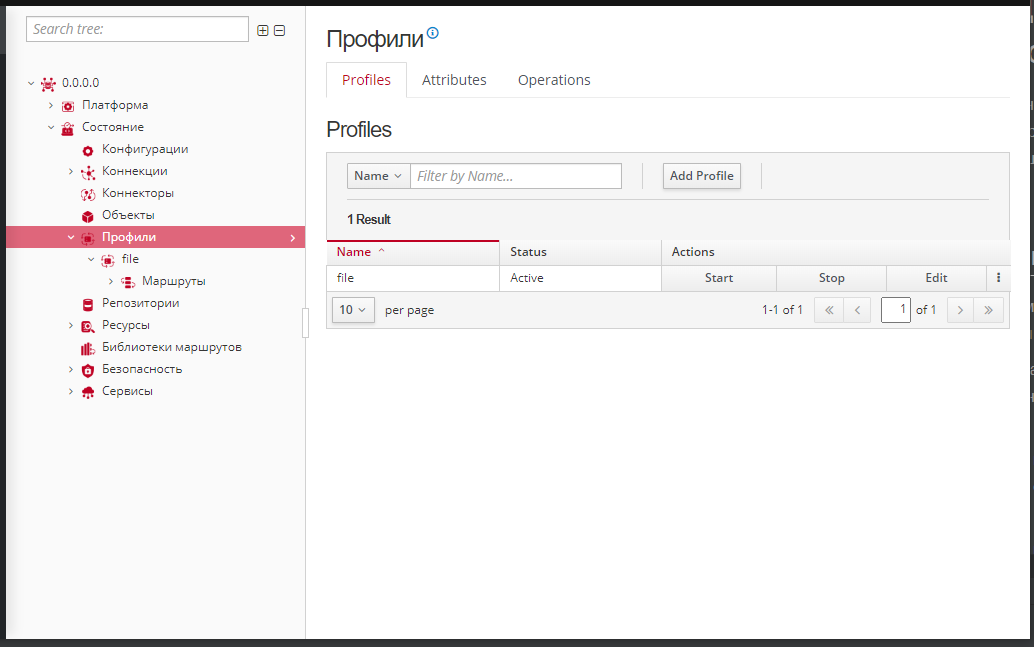
Task: Select the Коннекторы tree node
Action: pyautogui.click(x=137, y=193)
